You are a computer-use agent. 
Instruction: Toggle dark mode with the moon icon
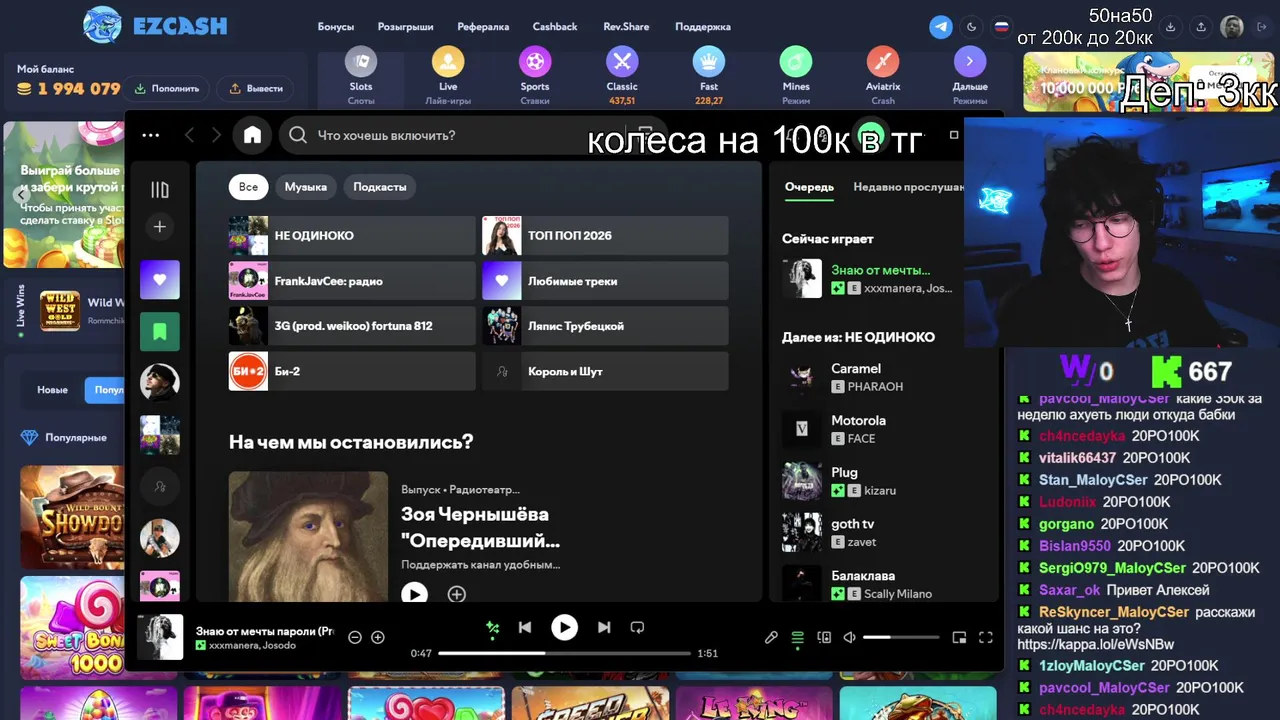(x=971, y=27)
